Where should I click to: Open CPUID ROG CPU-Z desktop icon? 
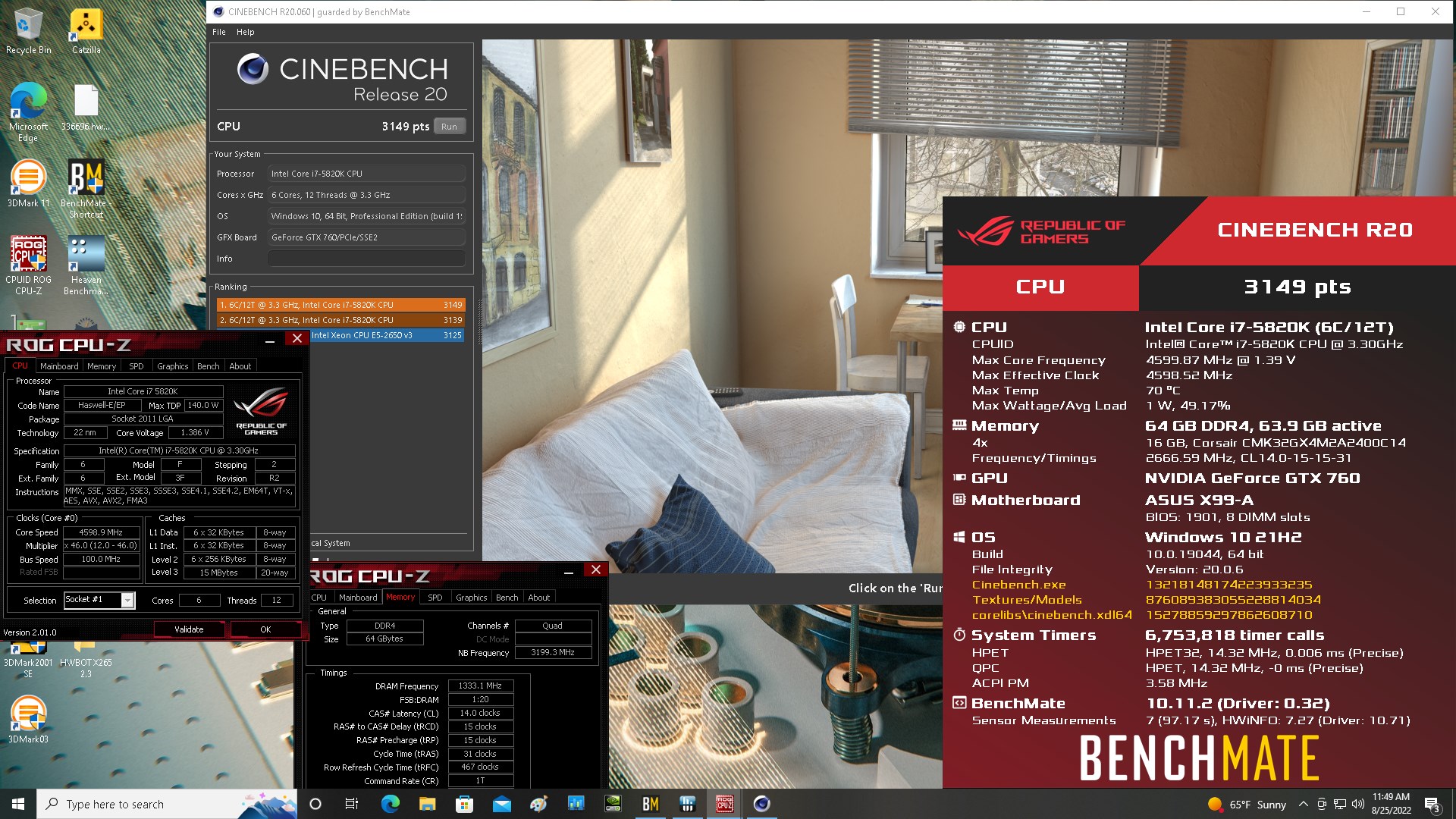[x=28, y=264]
